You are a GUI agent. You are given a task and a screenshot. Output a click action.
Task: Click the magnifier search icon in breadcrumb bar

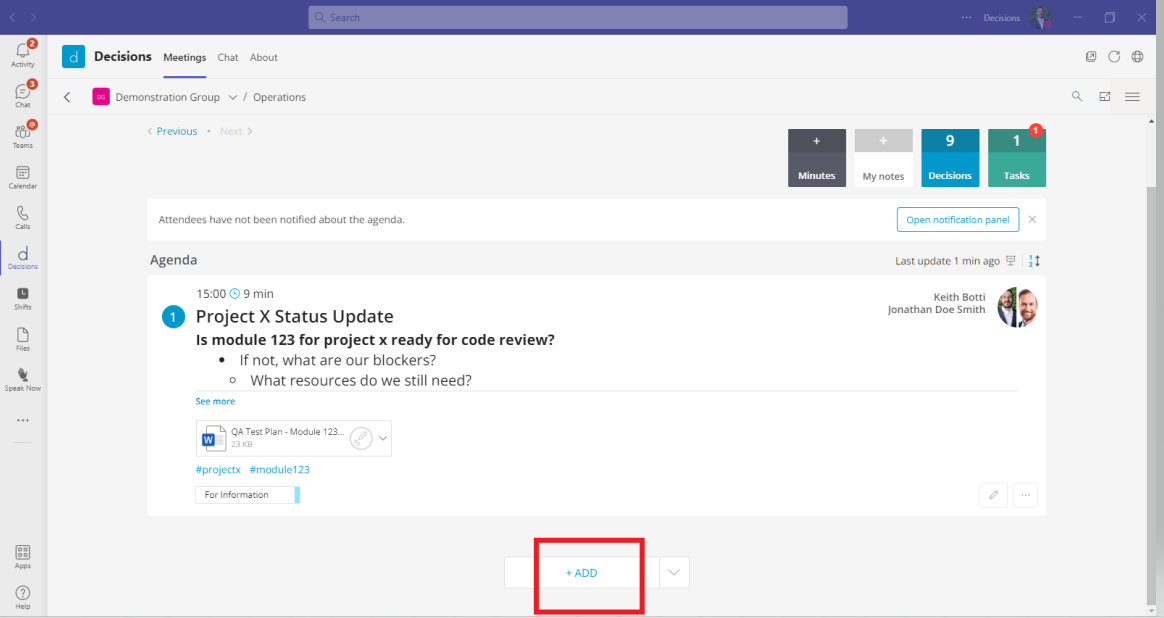[1077, 97]
